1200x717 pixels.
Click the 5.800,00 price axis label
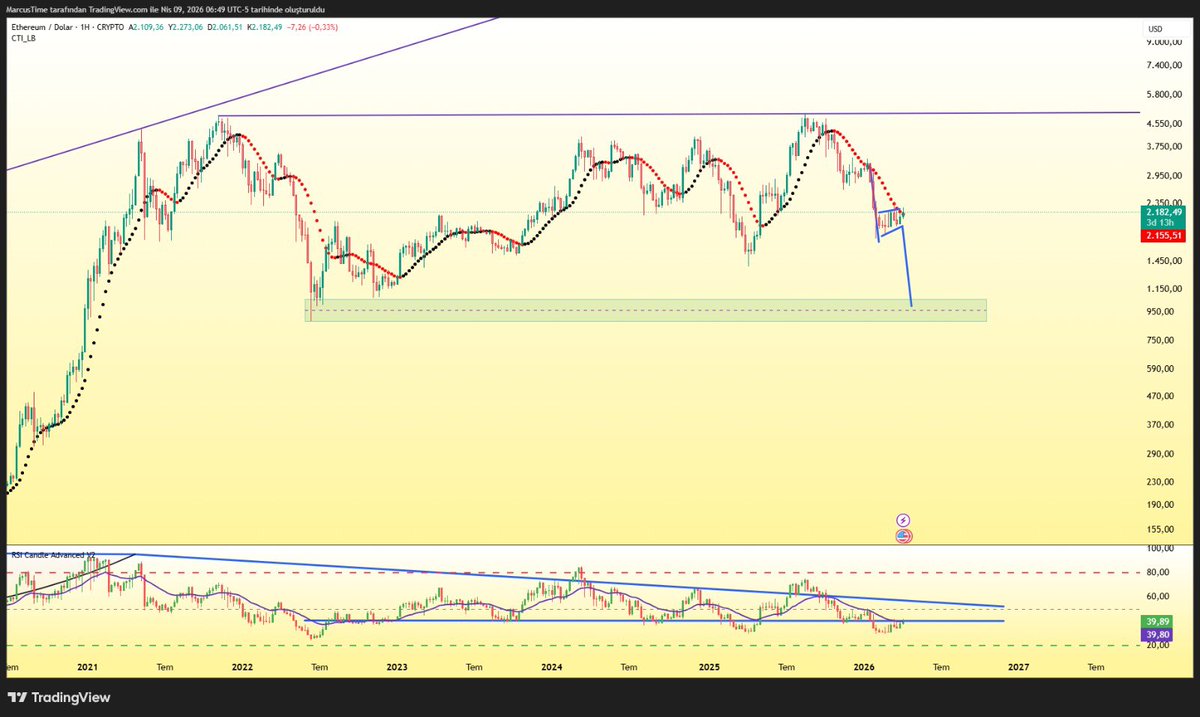(x=1166, y=95)
